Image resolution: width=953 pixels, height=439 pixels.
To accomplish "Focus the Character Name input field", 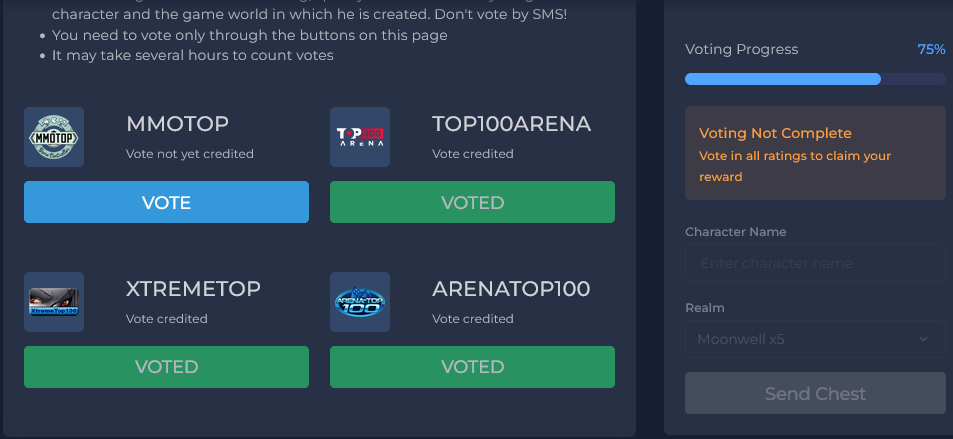I will pyautogui.click(x=814, y=263).
